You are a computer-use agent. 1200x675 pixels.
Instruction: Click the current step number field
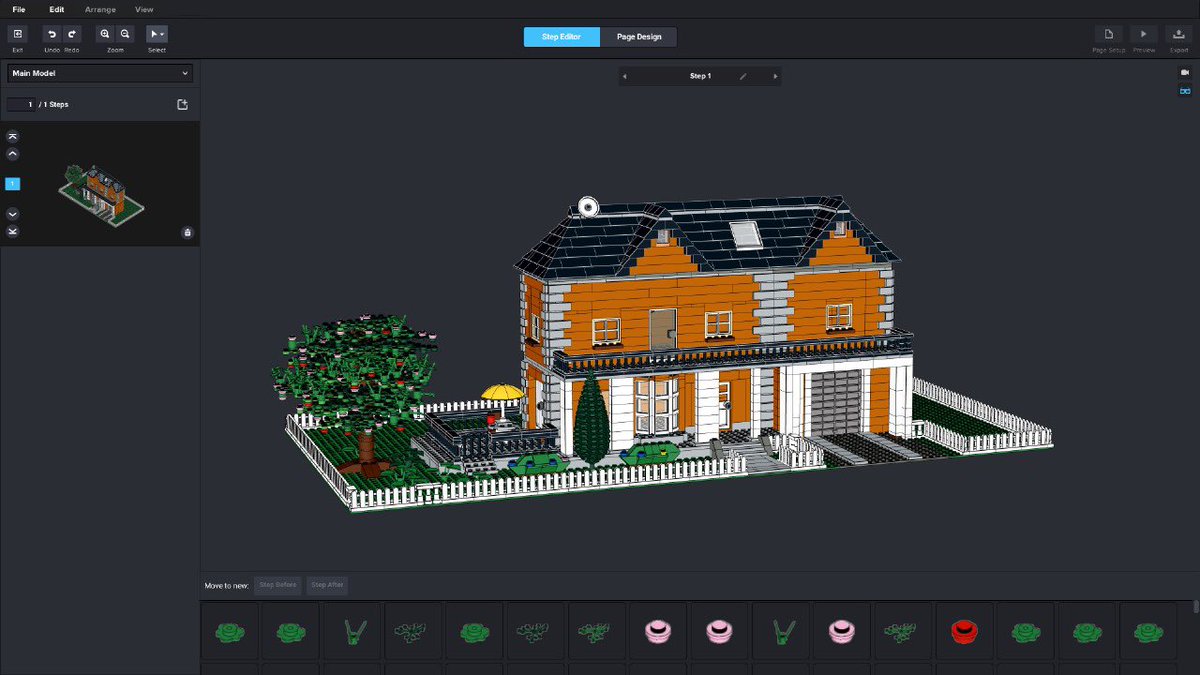click(x=21, y=104)
